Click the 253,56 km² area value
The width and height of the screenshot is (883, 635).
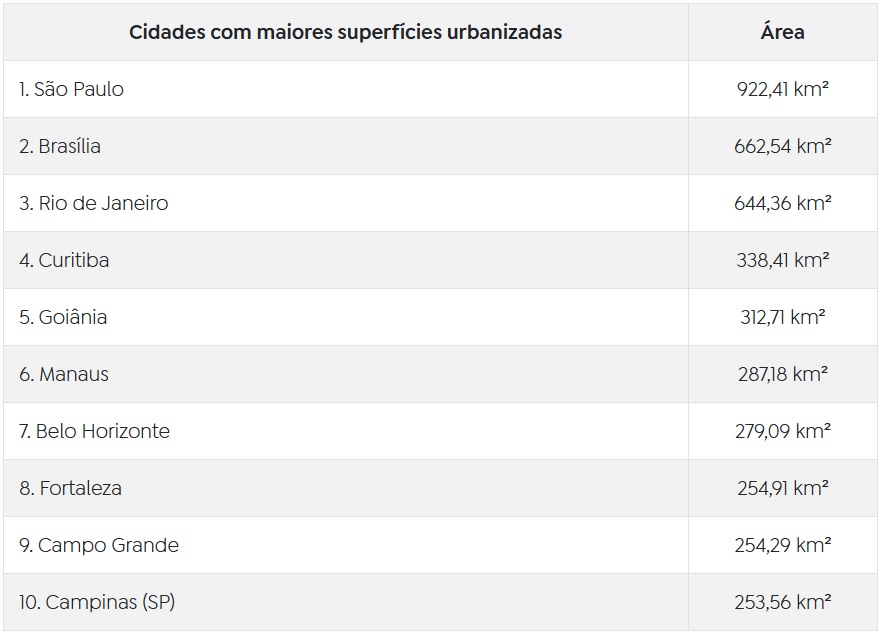point(782,602)
